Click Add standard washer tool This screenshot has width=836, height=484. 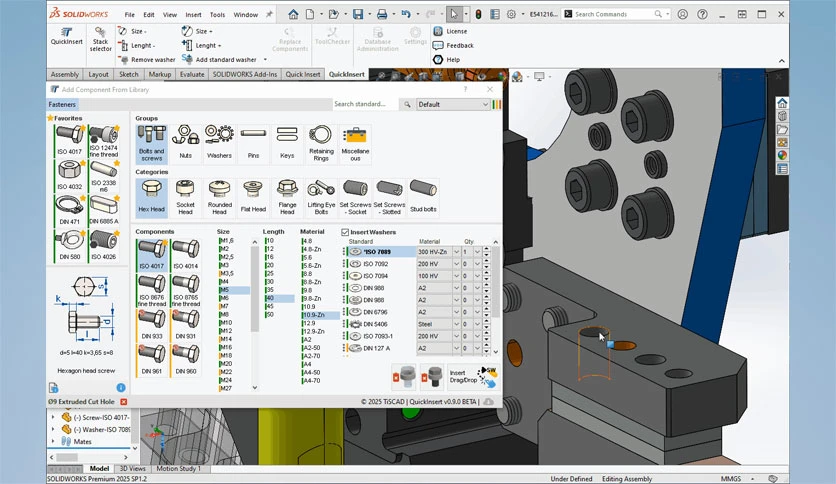(219, 60)
